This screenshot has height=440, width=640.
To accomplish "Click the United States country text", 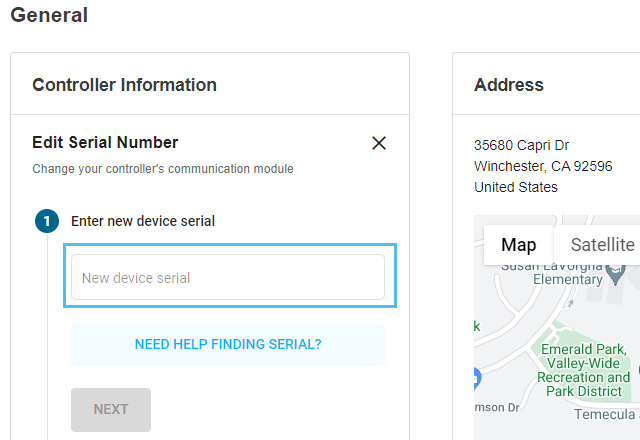I will (516, 187).
